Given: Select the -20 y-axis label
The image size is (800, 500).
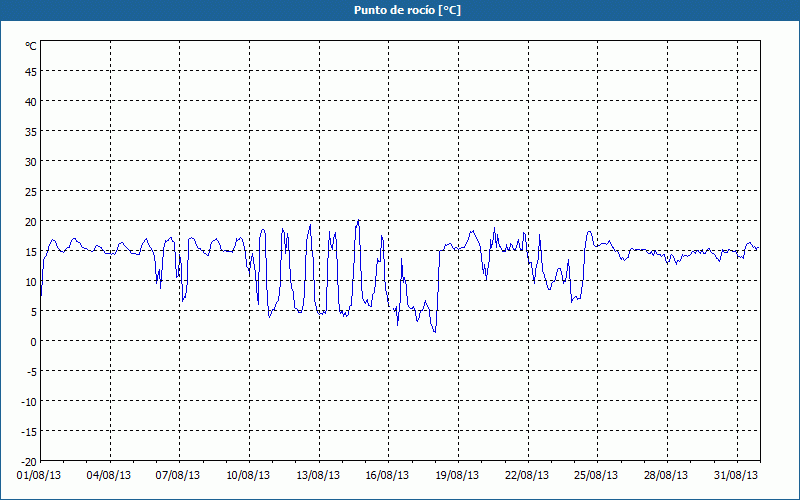Looking at the screenshot, I should click(29, 462).
